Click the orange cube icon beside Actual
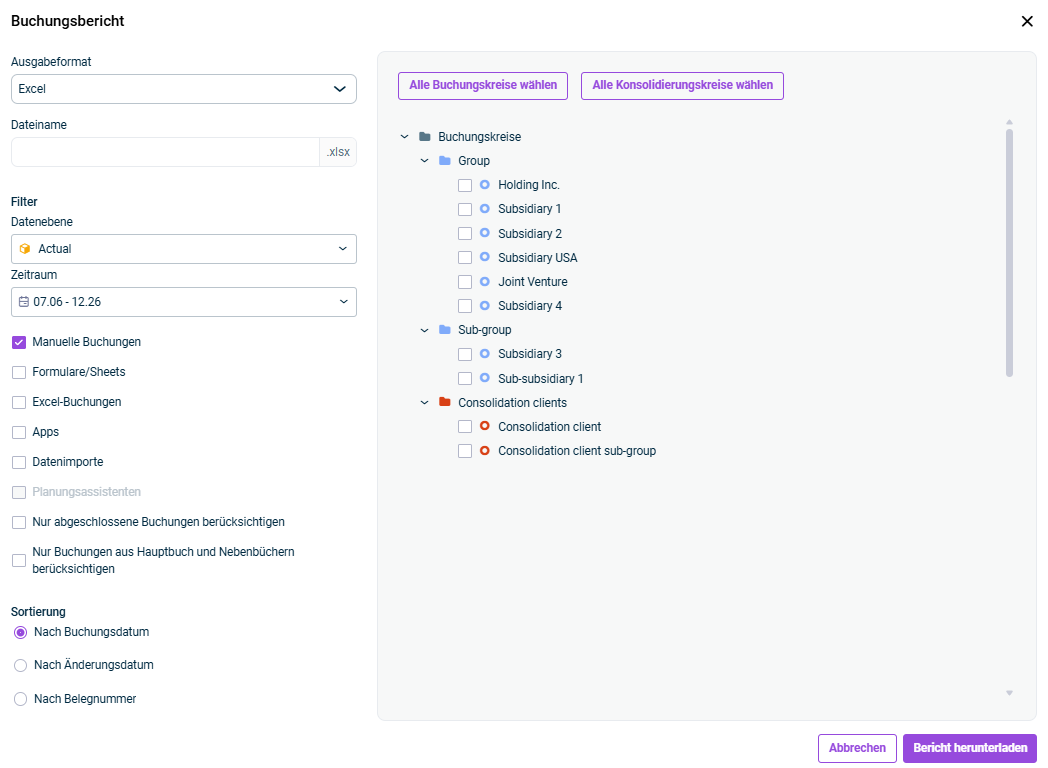 (25, 249)
